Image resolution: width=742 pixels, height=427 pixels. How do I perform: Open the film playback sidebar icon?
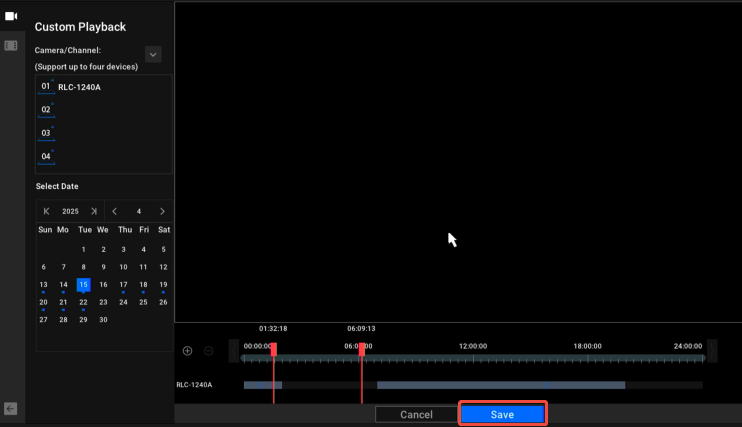[x=11, y=45]
